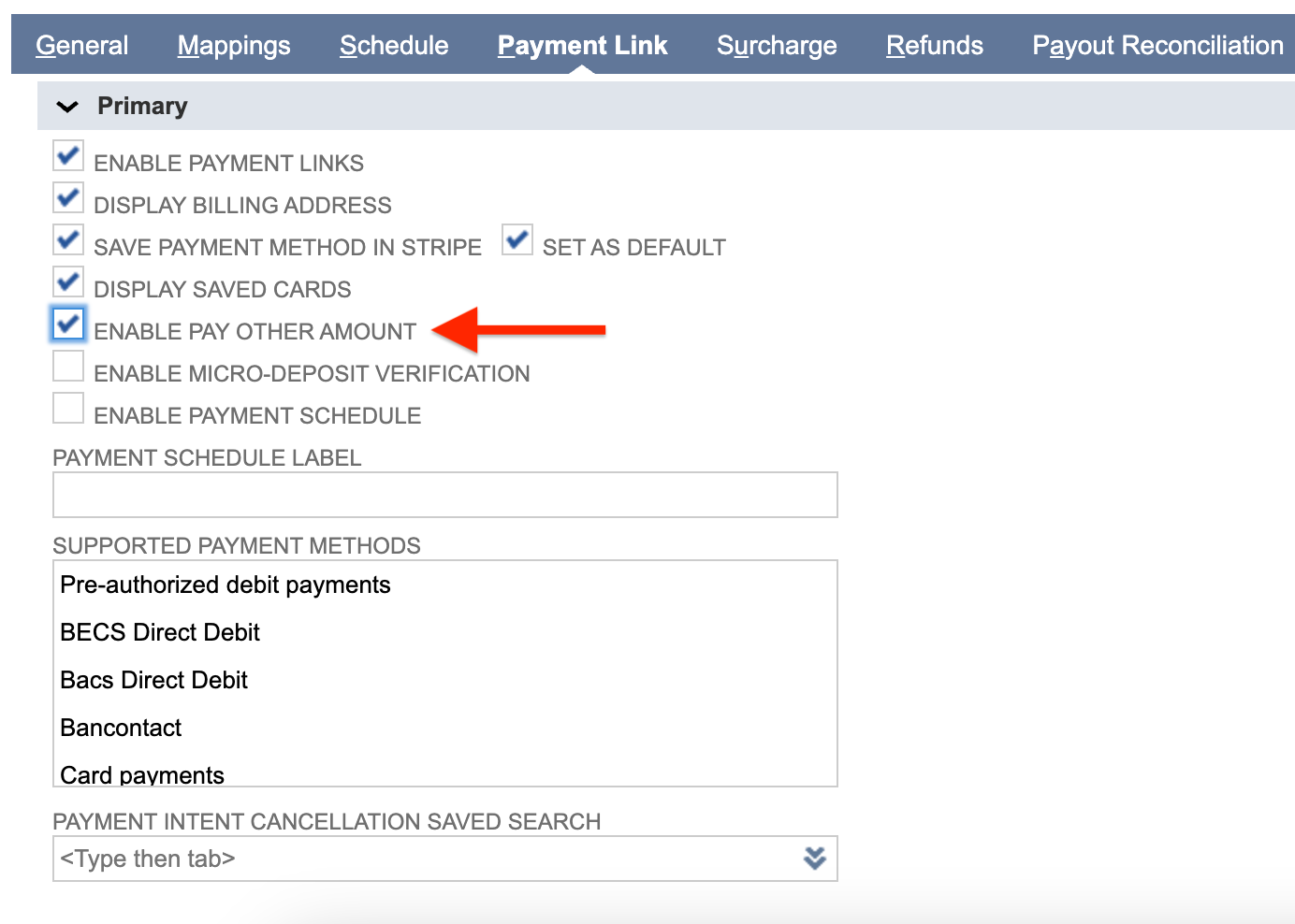Open the Mappings tab
1295x924 pixels.
pyautogui.click(x=233, y=44)
